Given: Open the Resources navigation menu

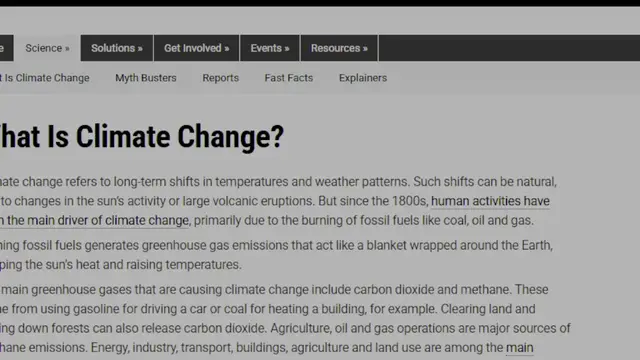Looking at the screenshot, I should coord(339,48).
